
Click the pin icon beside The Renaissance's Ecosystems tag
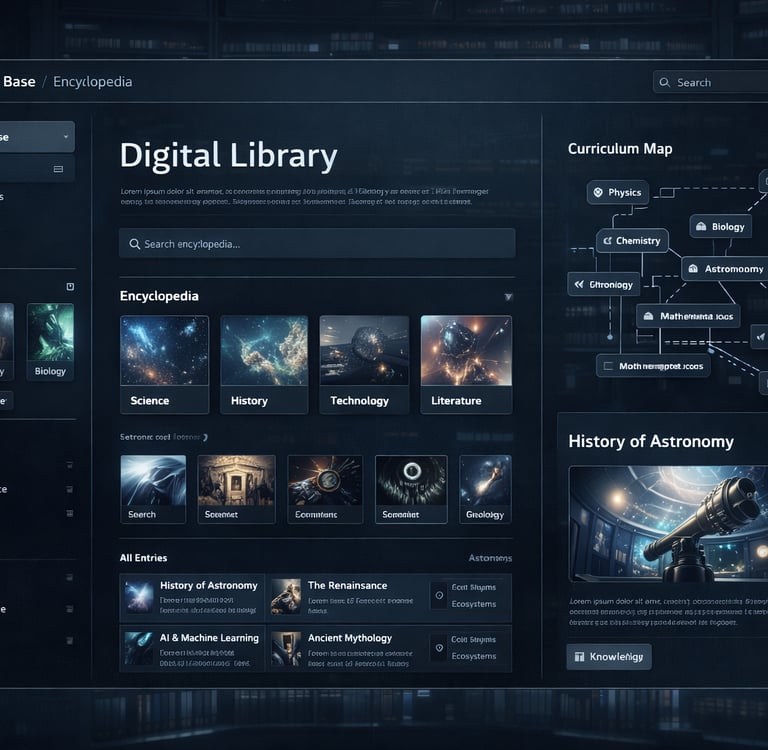point(439,595)
